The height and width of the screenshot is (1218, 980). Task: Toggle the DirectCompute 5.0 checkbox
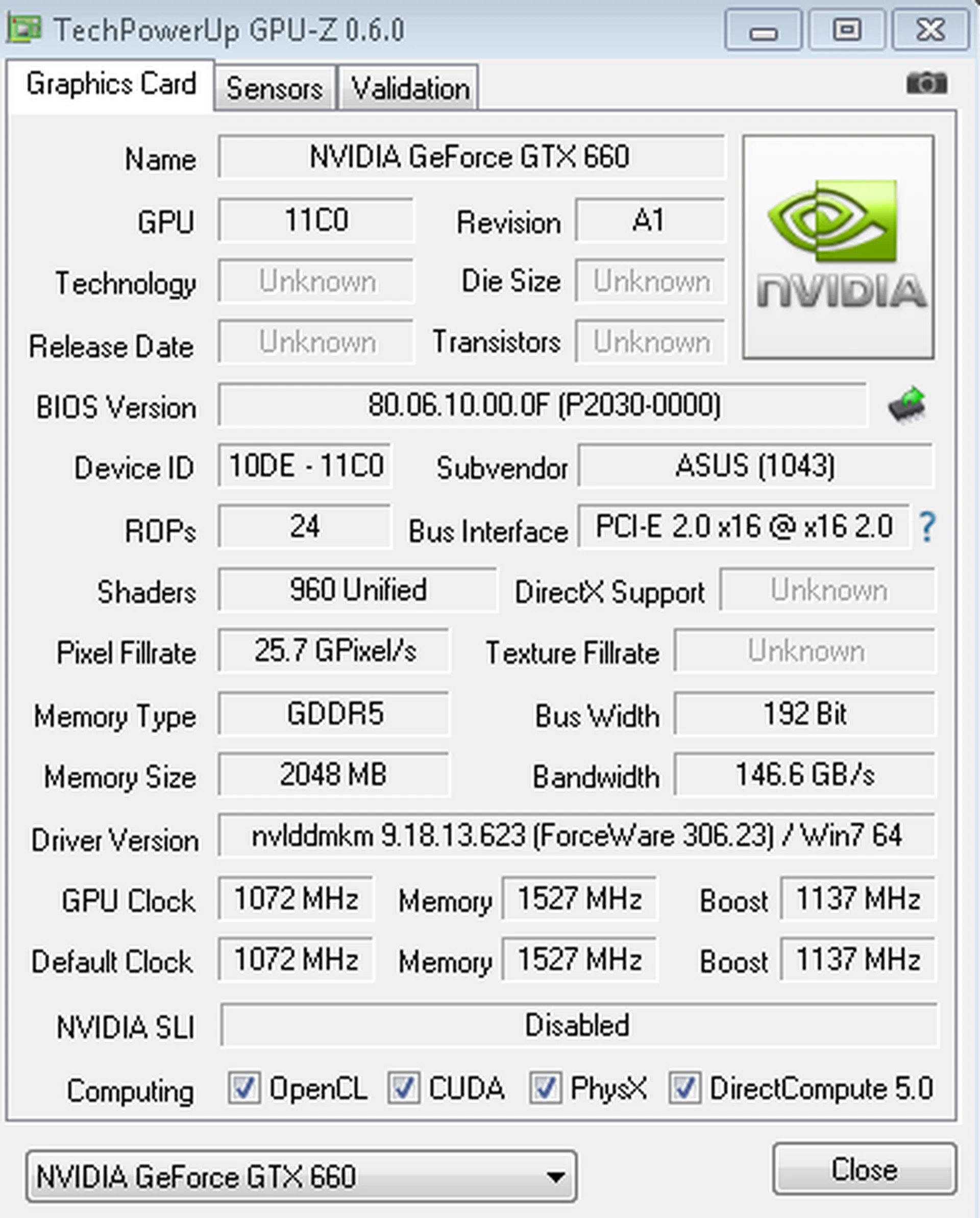coord(684,1087)
